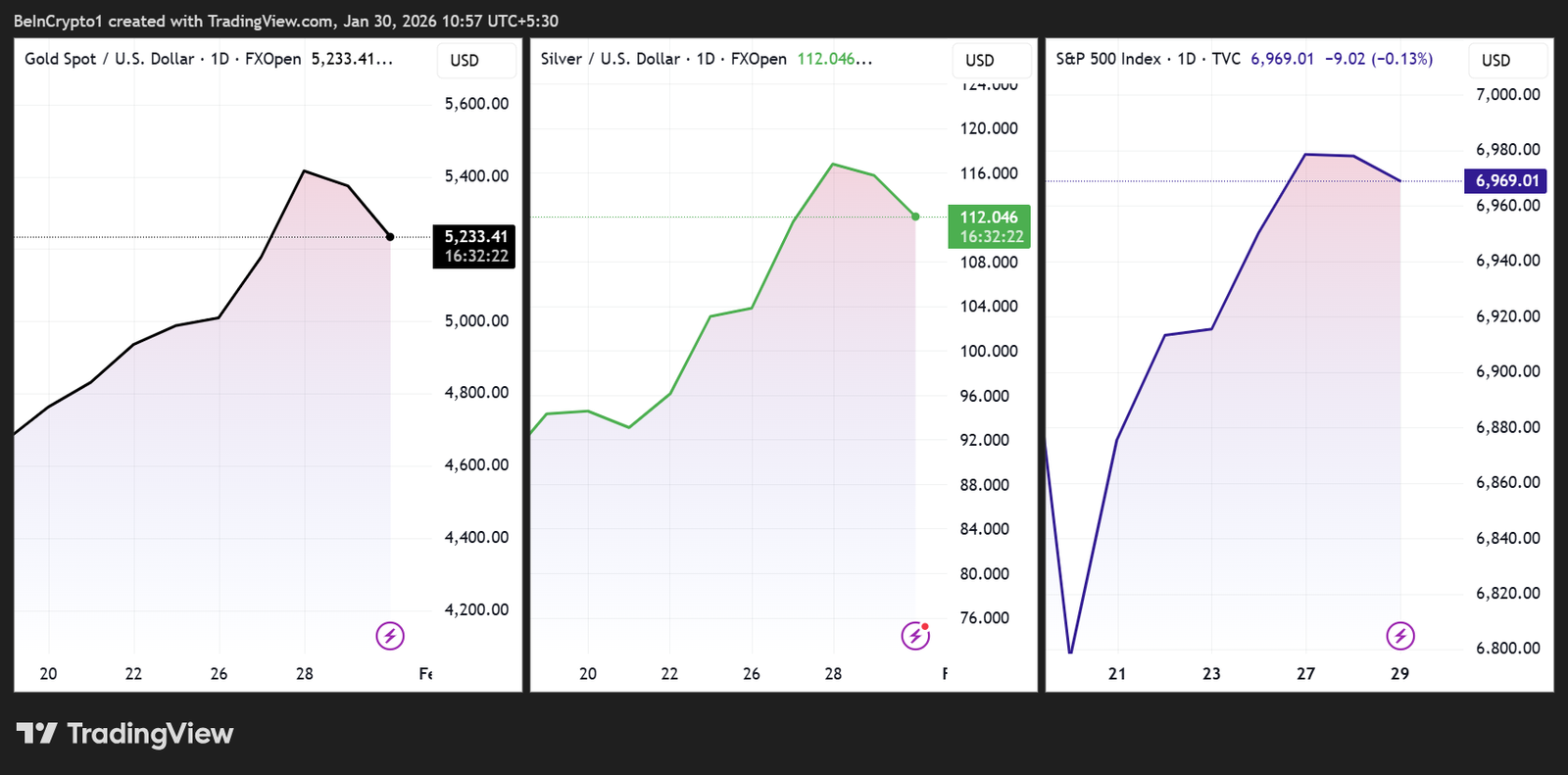This screenshot has height=775, width=1568.
Task: Click the black endpoint dot on Gold line
Action: (390, 237)
